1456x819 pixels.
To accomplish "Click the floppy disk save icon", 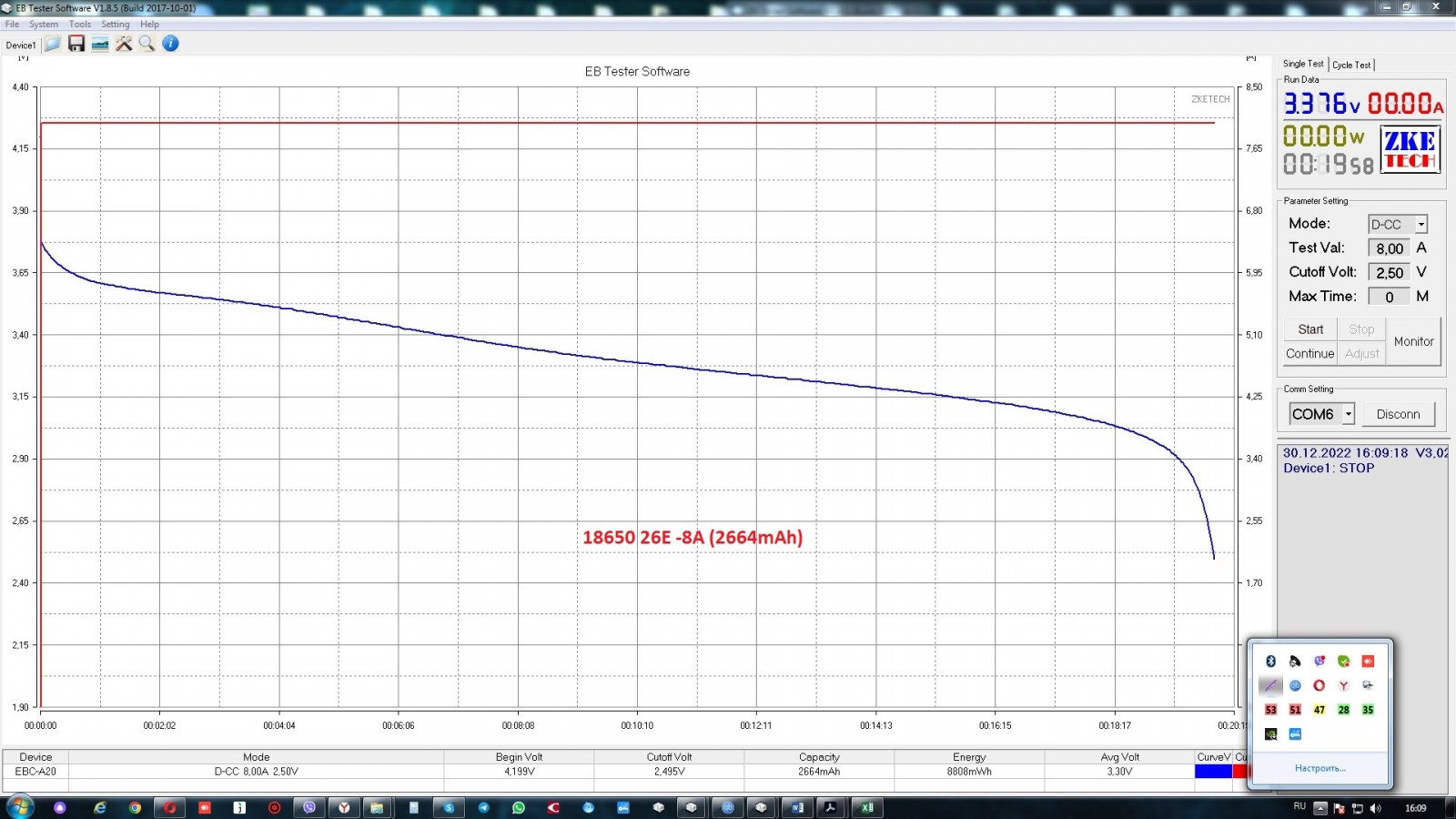I will click(76, 44).
